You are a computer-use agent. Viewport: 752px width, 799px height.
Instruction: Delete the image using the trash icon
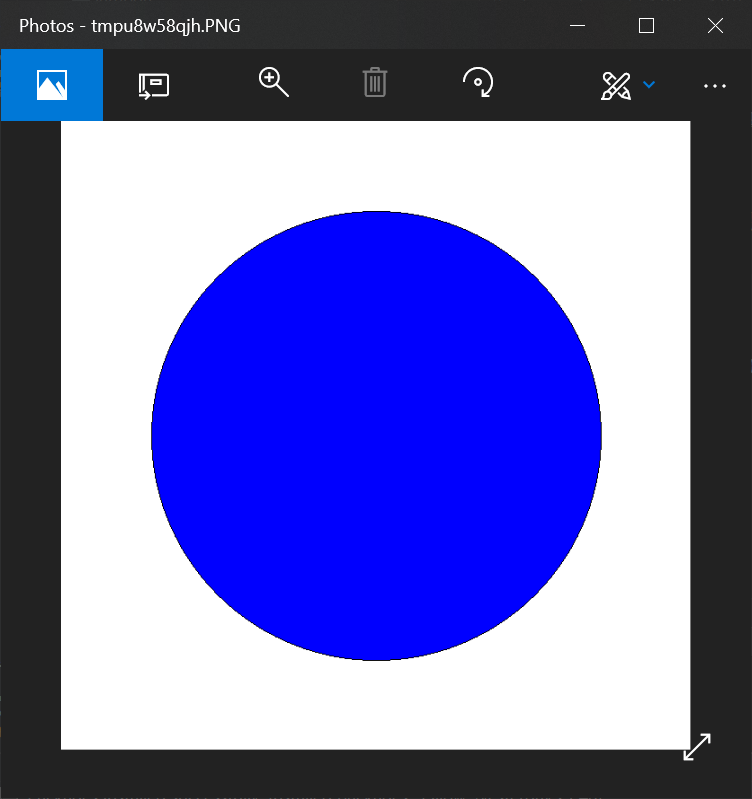click(375, 82)
